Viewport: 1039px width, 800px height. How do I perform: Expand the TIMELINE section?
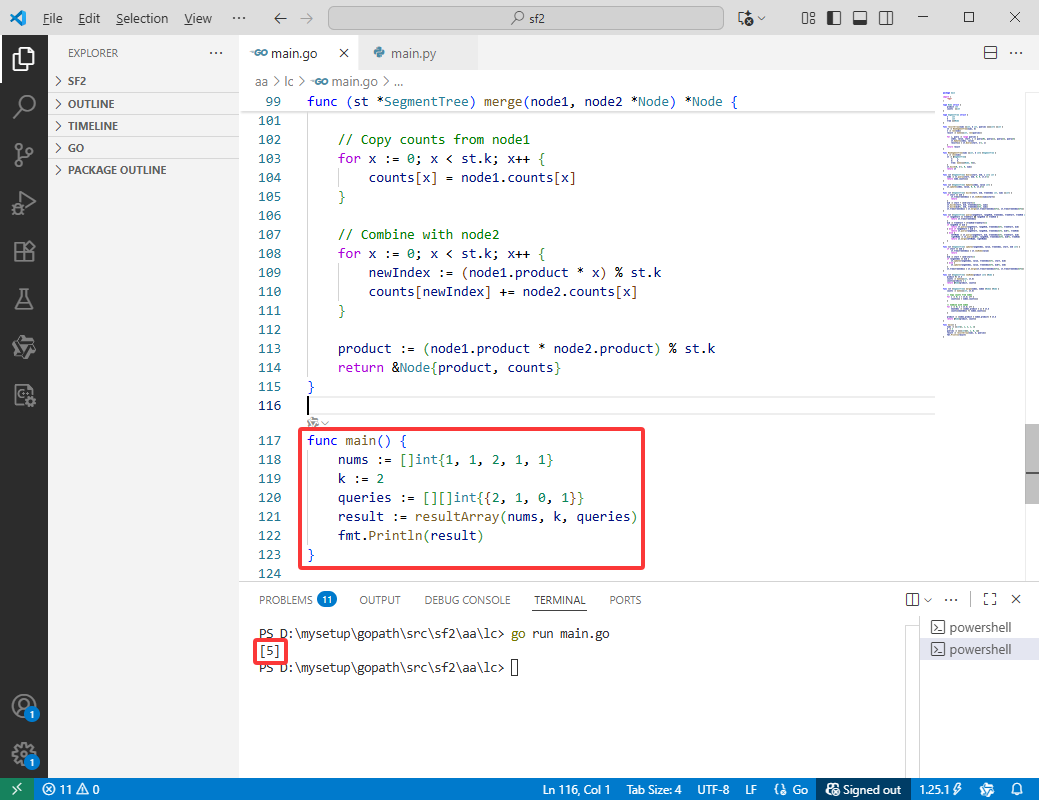point(143,126)
